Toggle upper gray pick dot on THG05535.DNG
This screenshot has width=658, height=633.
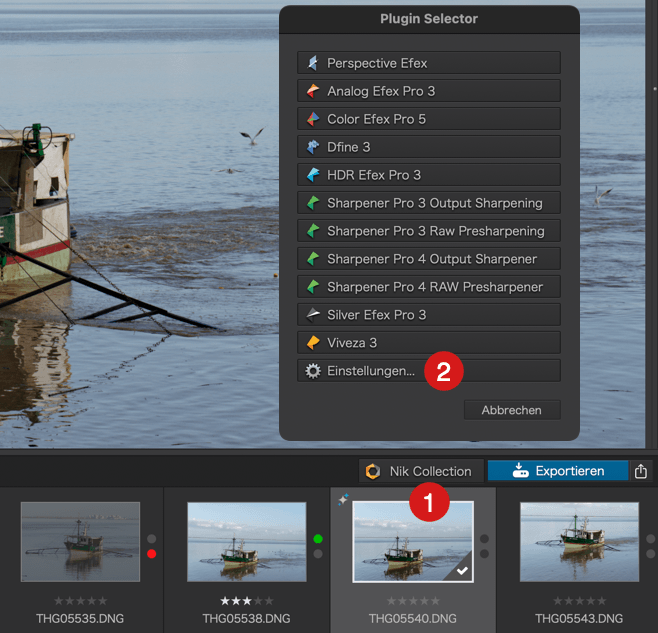pos(151,539)
